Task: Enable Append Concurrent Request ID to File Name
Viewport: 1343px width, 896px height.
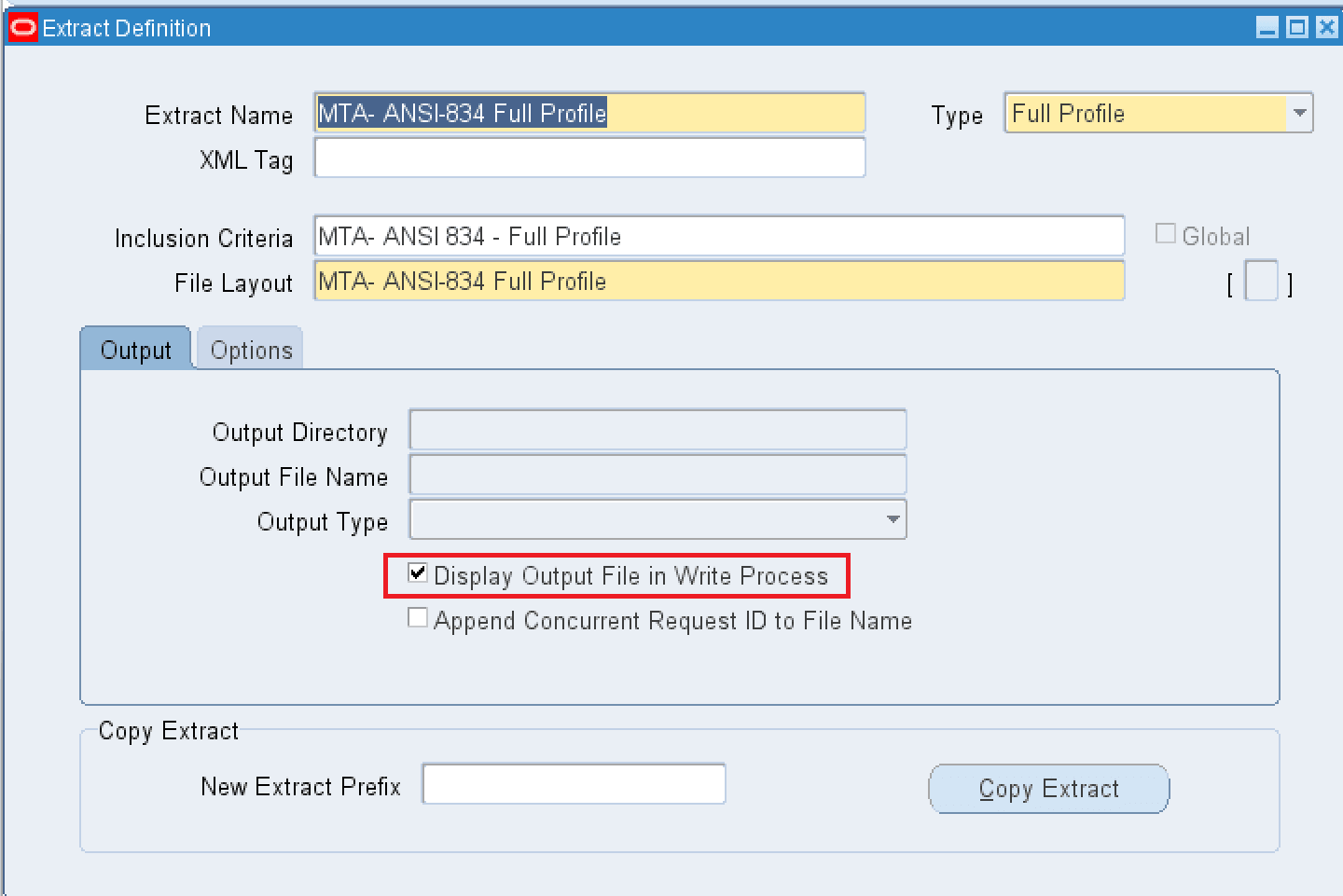Action: pyautogui.click(x=417, y=617)
